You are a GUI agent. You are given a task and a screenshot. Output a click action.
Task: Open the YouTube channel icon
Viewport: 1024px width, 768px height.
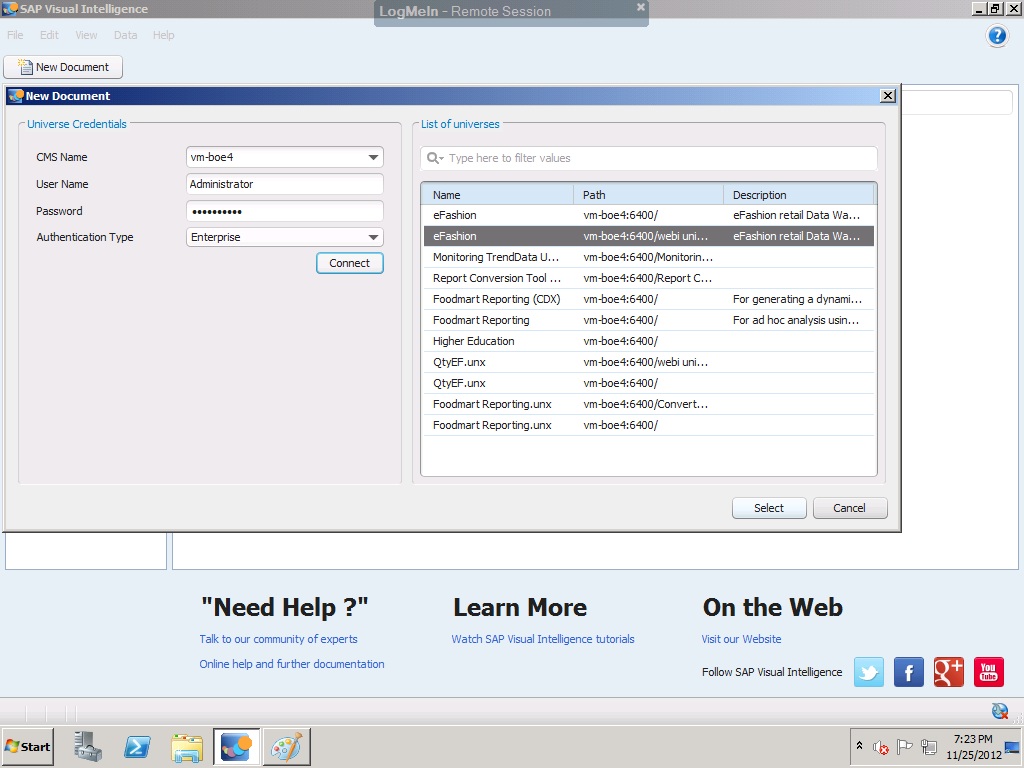(989, 672)
